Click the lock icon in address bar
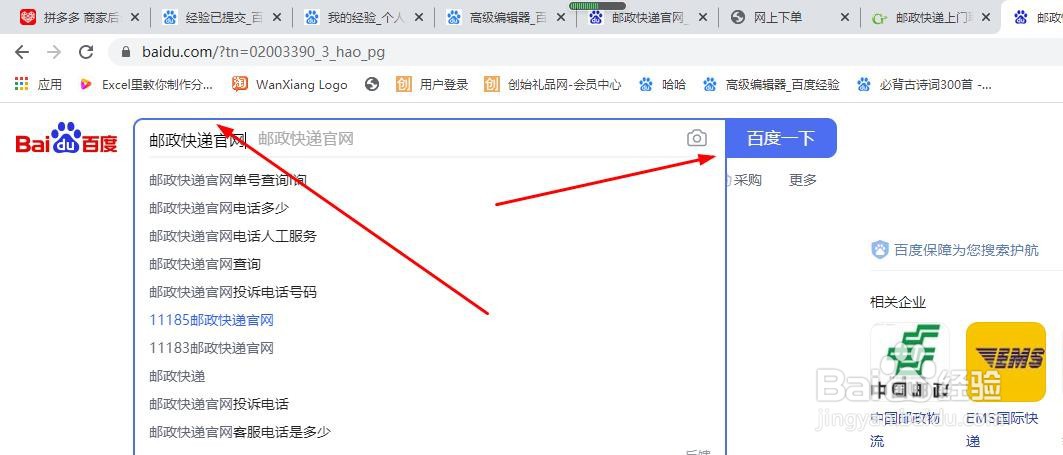The image size is (1063, 455). 125,52
